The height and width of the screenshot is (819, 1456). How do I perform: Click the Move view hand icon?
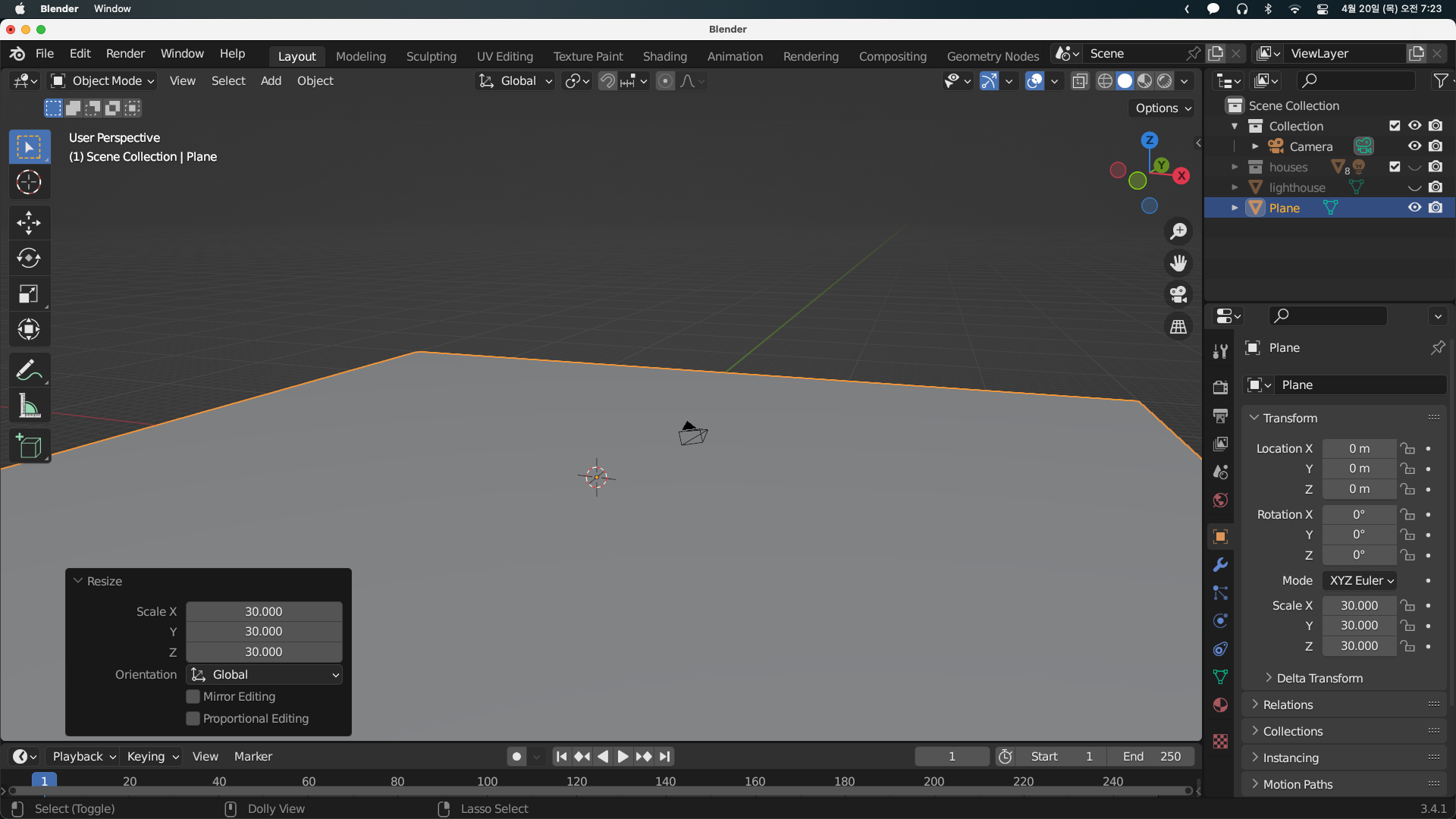coord(1178,262)
